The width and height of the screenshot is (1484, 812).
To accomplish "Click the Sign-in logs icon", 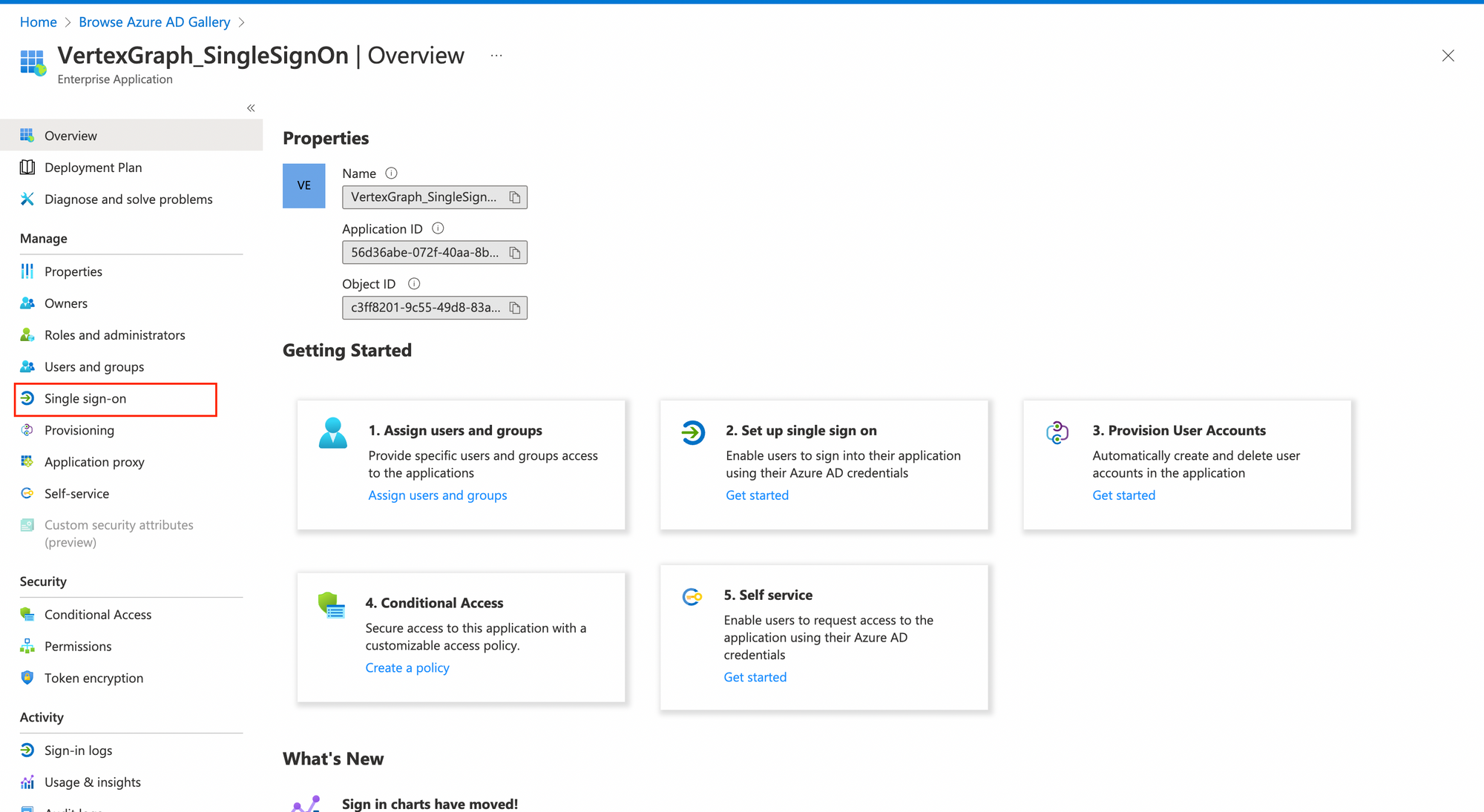I will tap(27, 750).
